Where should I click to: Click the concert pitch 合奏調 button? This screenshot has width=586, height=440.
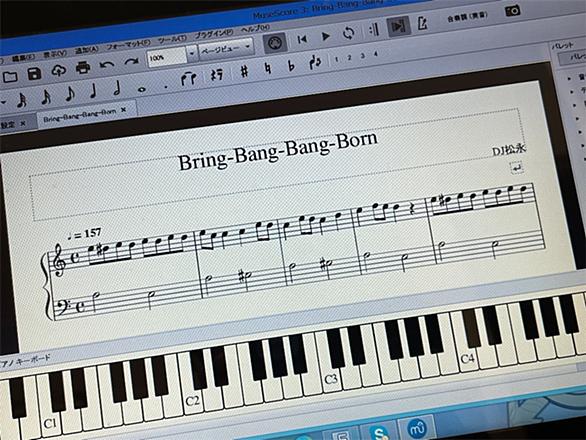tap(467, 17)
